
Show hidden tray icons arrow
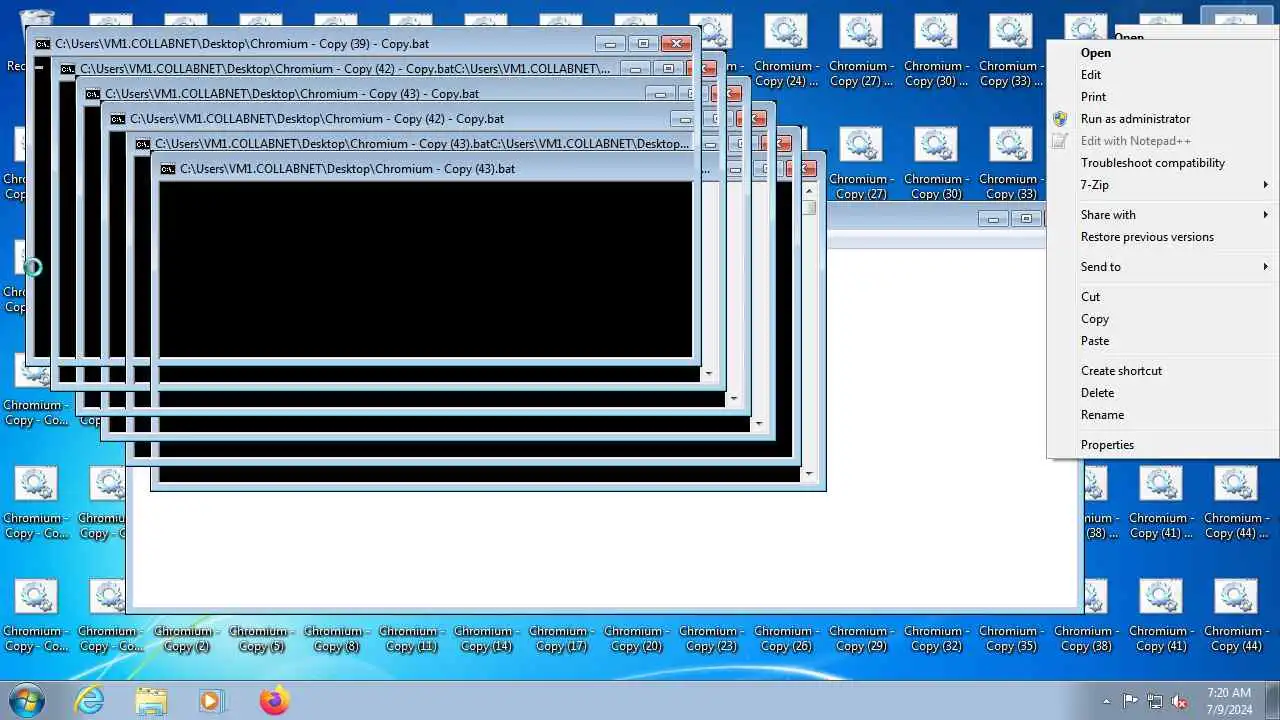tap(1105, 701)
